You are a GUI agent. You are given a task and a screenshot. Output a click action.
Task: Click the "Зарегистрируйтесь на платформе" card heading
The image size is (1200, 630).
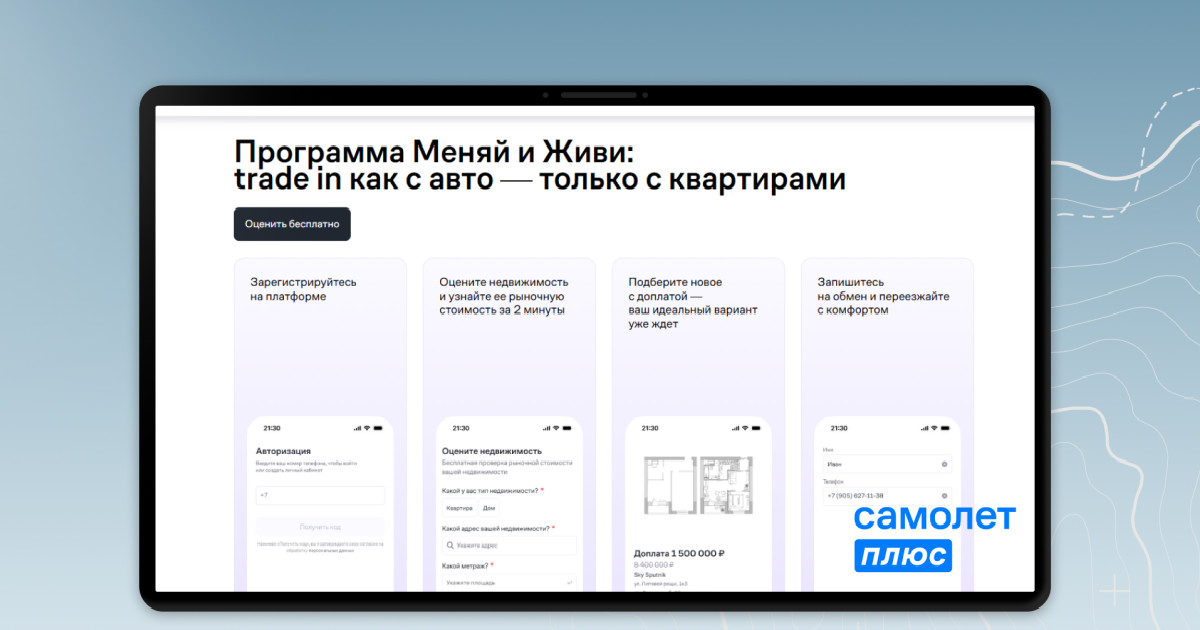click(x=303, y=289)
